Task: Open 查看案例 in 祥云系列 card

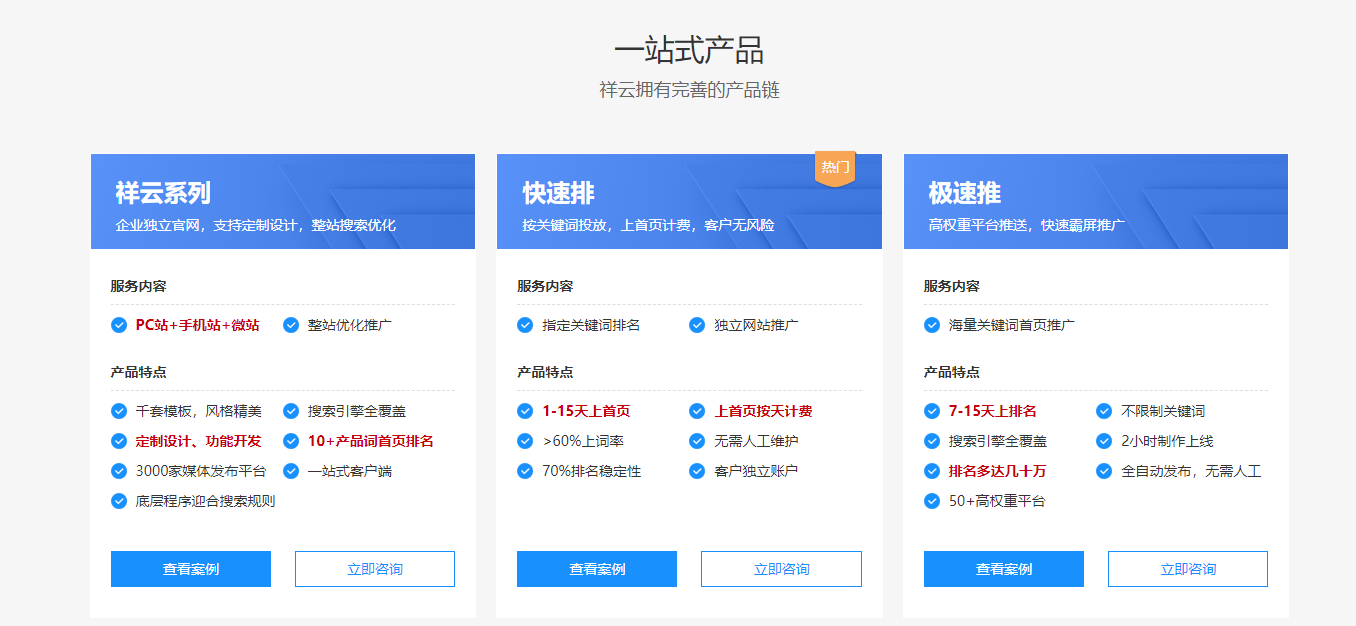Action: click(x=191, y=569)
